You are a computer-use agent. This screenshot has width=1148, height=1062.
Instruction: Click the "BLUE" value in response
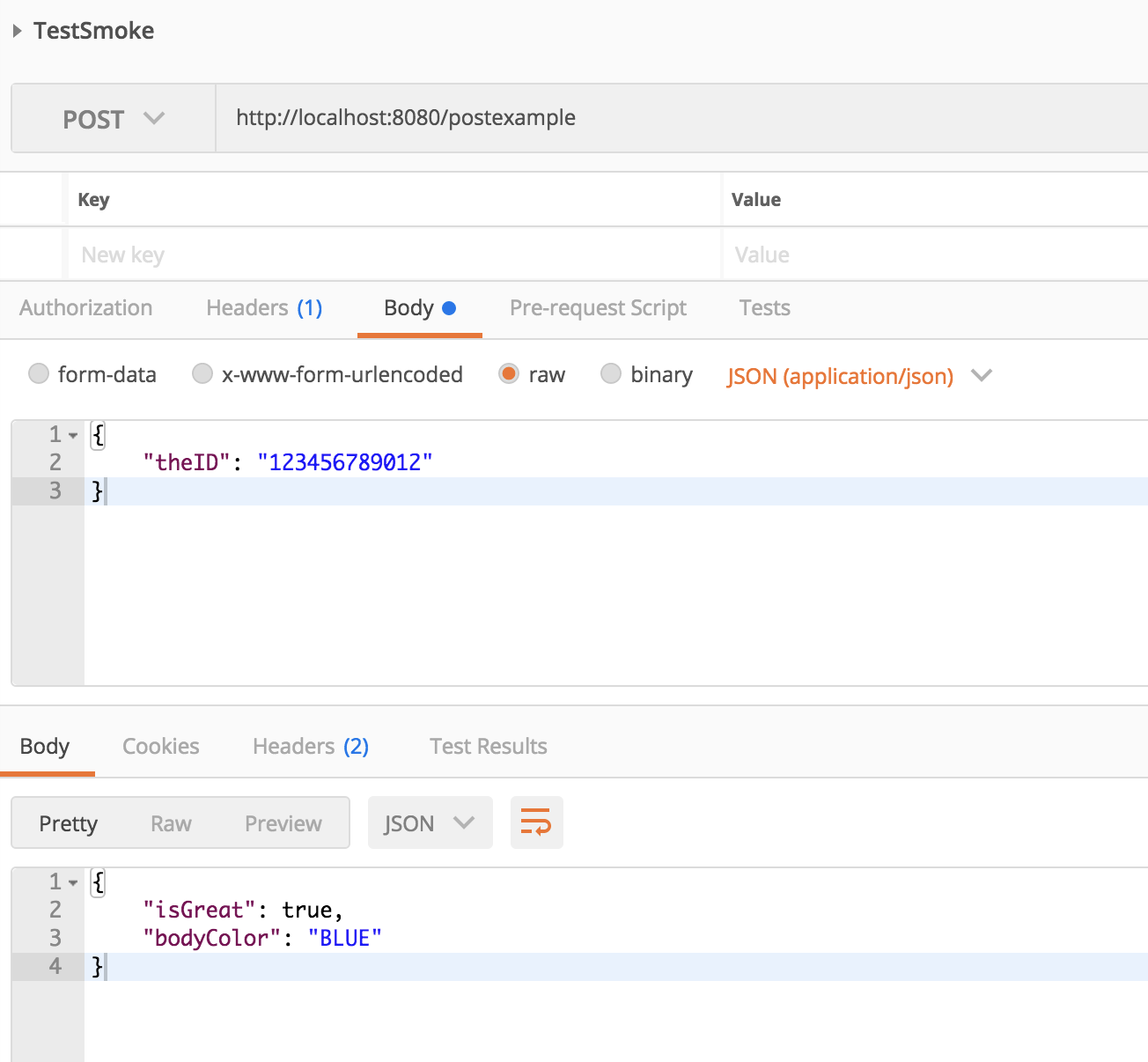345,938
